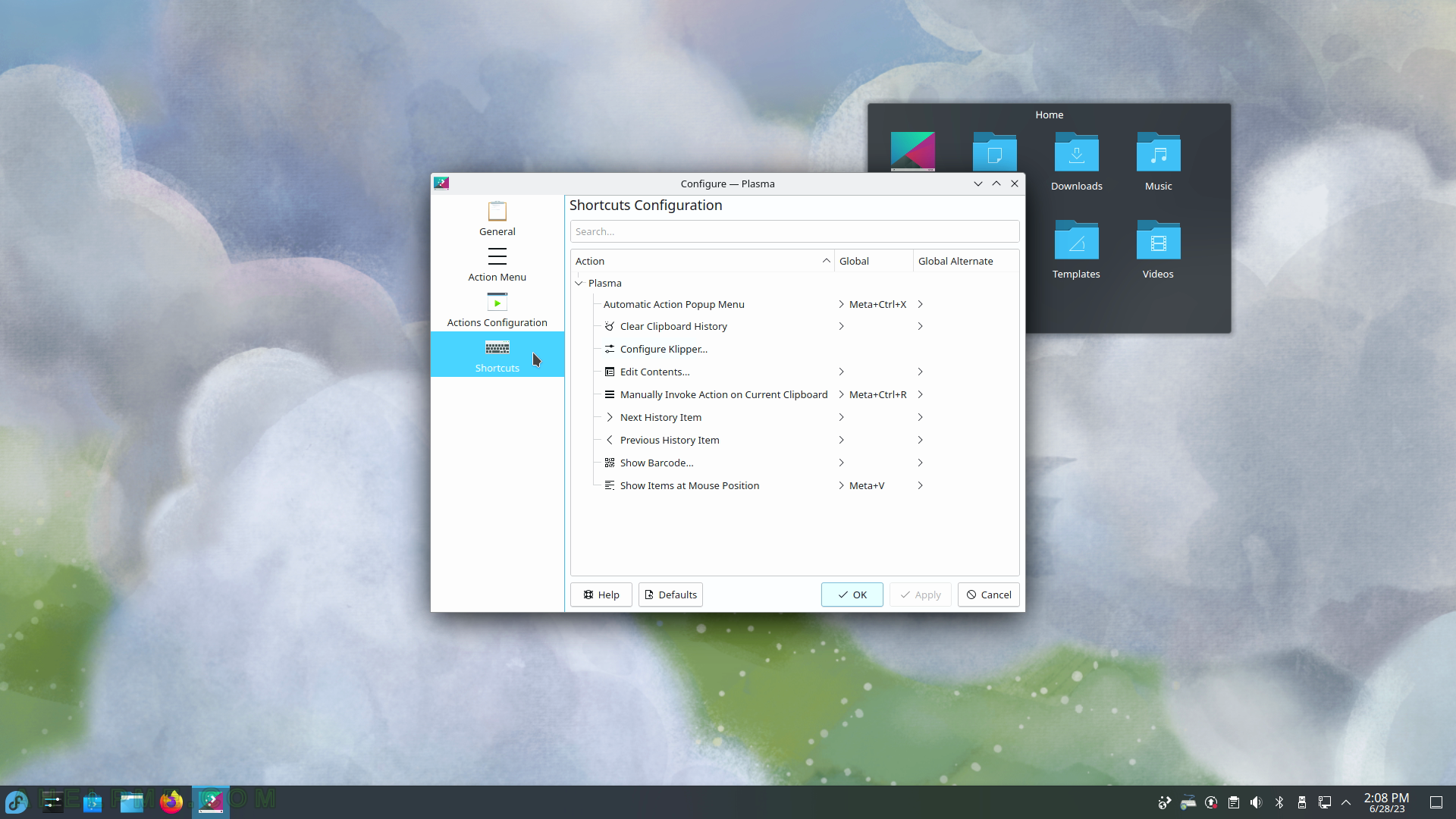This screenshot has height=819, width=1456.
Task: Expand Global Alternate for Edit Contents
Action: (920, 372)
